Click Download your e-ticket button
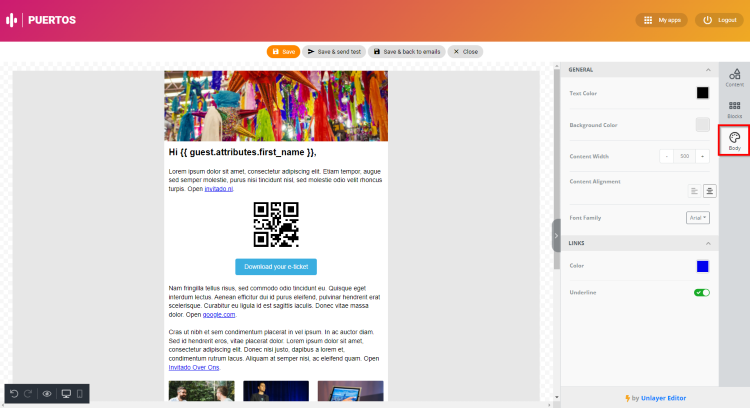 pos(276,267)
